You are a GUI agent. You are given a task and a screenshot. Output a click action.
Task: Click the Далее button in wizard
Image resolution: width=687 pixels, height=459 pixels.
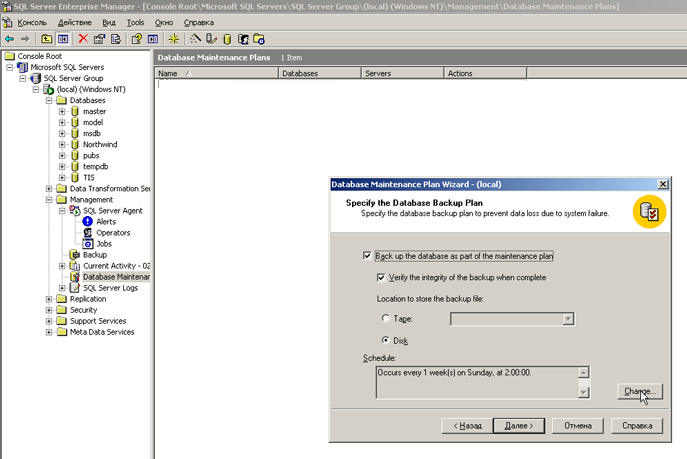[519, 425]
